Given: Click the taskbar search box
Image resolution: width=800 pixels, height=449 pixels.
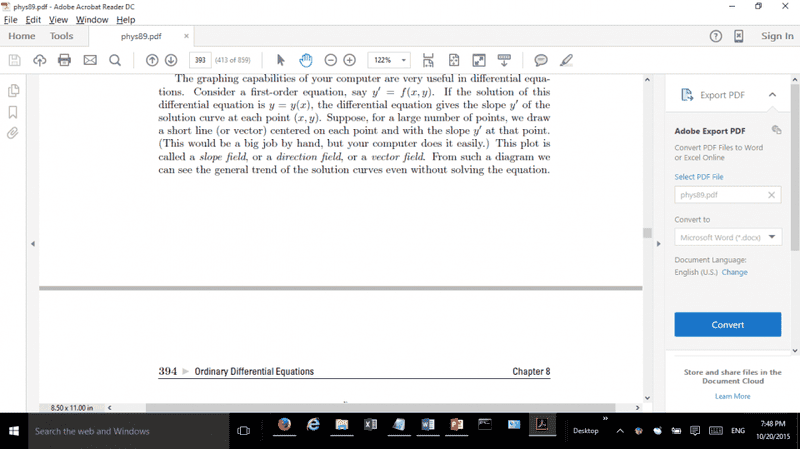Looking at the screenshot, I should pos(128,431).
